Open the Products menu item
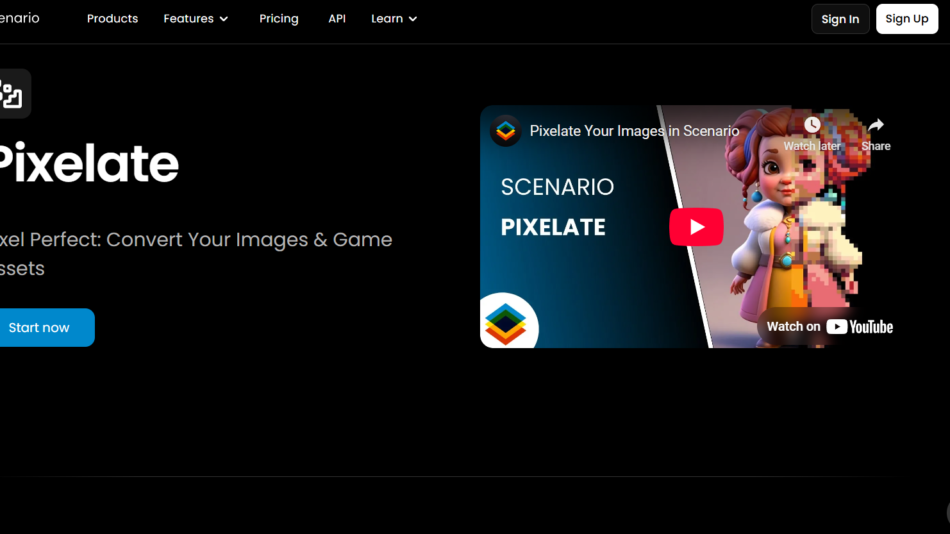 [112, 19]
